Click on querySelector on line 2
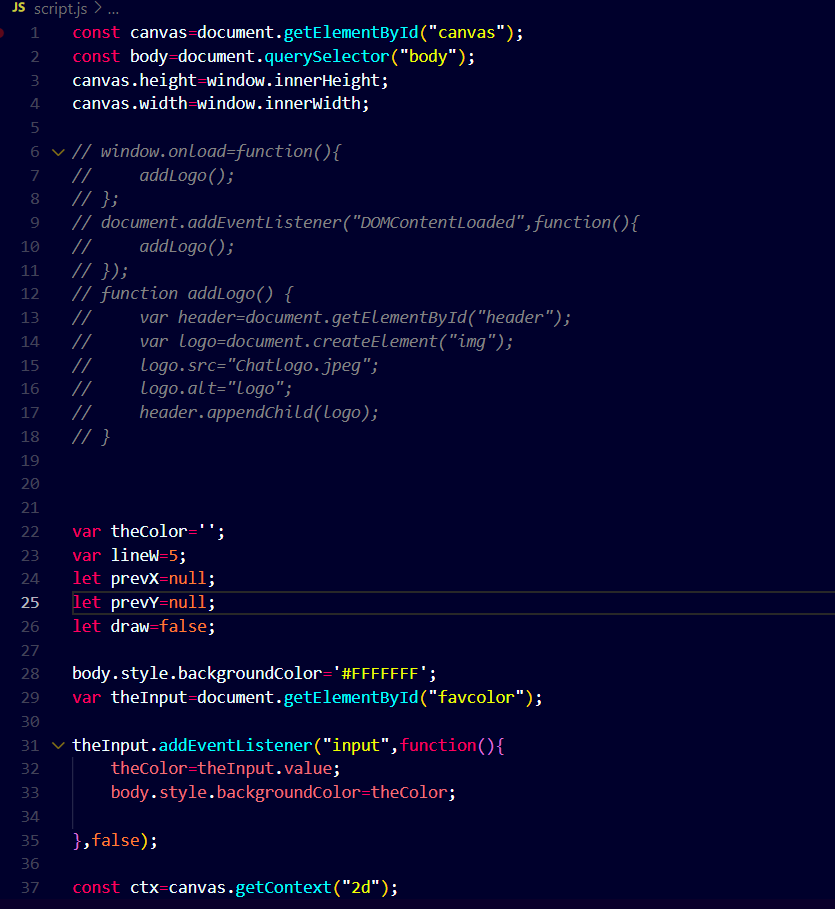Screen dimensions: 835x909 (326, 57)
